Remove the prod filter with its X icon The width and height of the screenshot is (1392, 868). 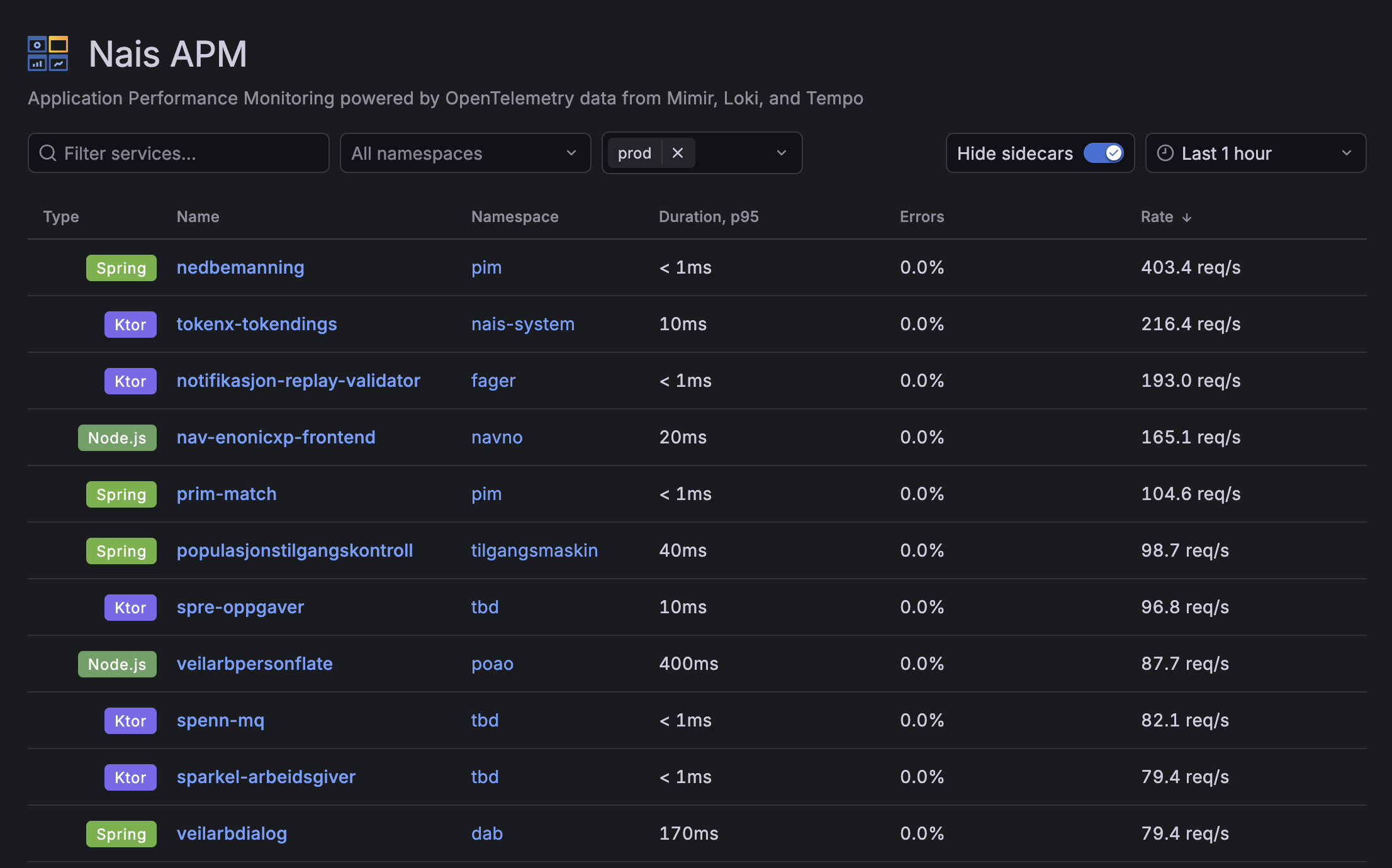(x=678, y=153)
